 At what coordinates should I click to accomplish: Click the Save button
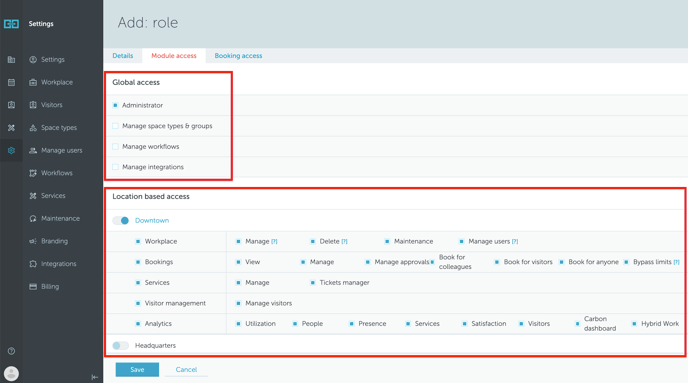[x=137, y=369]
